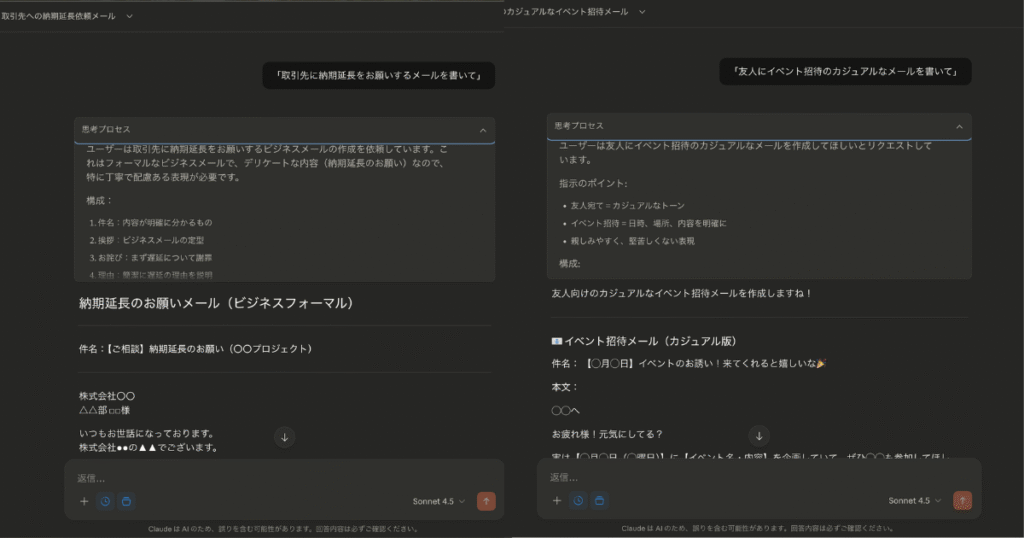1024x538 pixels.
Task: Toggle the blue clock extended-thinking icon in the 納期延長 chat
Action: 105,501
